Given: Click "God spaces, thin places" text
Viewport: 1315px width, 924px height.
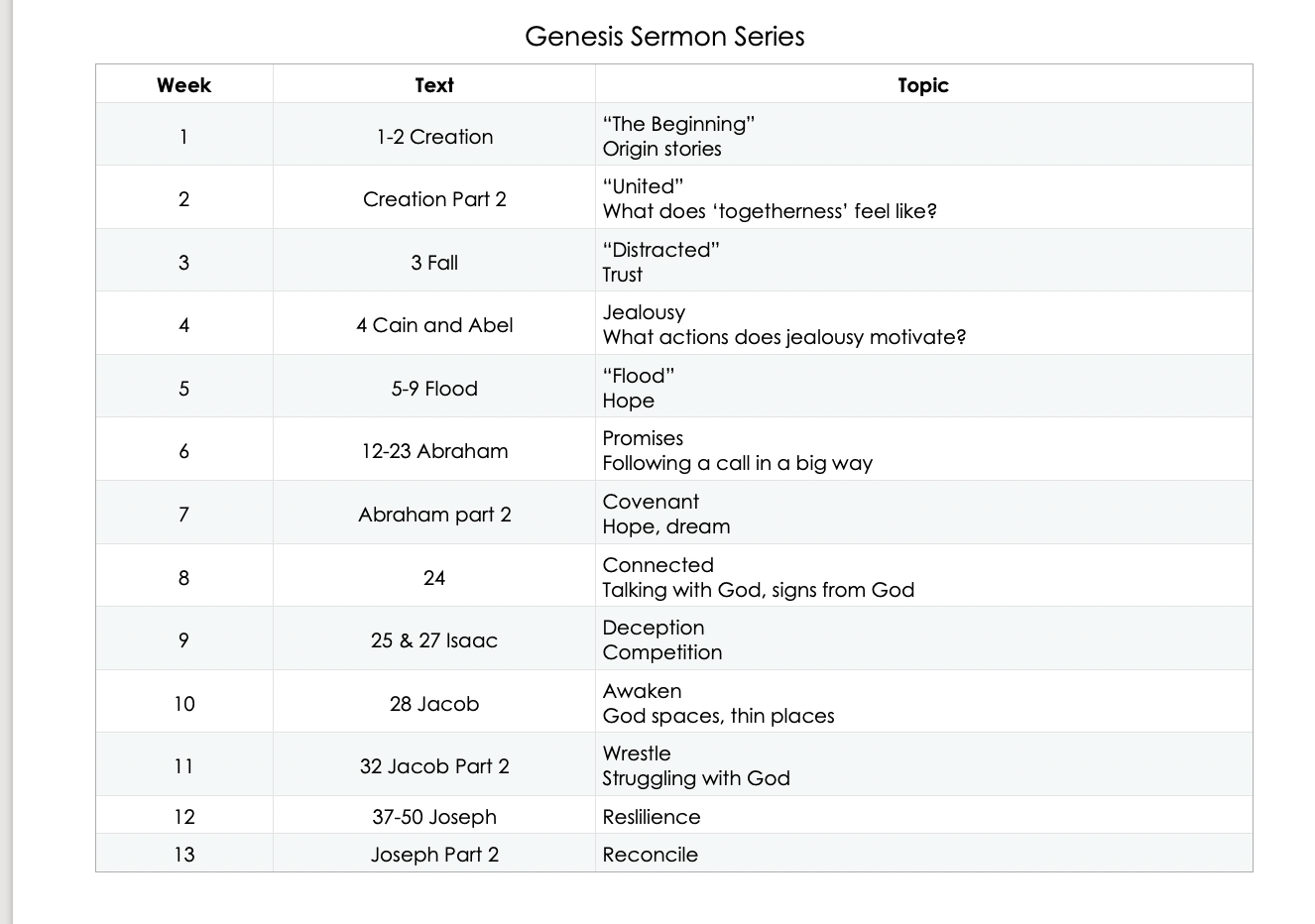Looking at the screenshot, I should tap(718, 716).
